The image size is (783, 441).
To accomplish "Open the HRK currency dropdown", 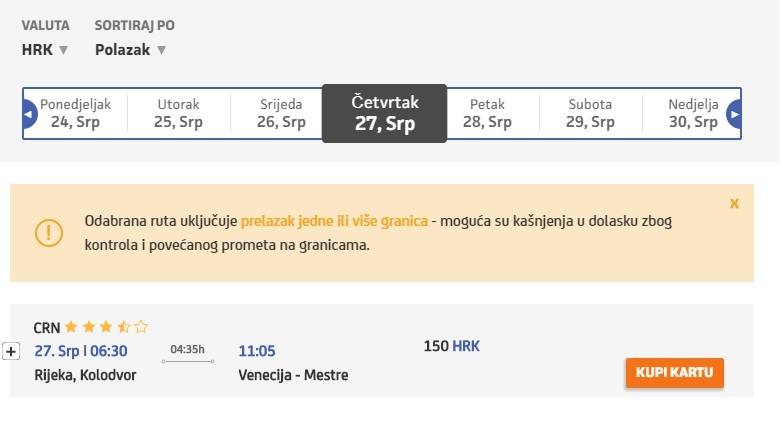I will click(x=45, y=49).
